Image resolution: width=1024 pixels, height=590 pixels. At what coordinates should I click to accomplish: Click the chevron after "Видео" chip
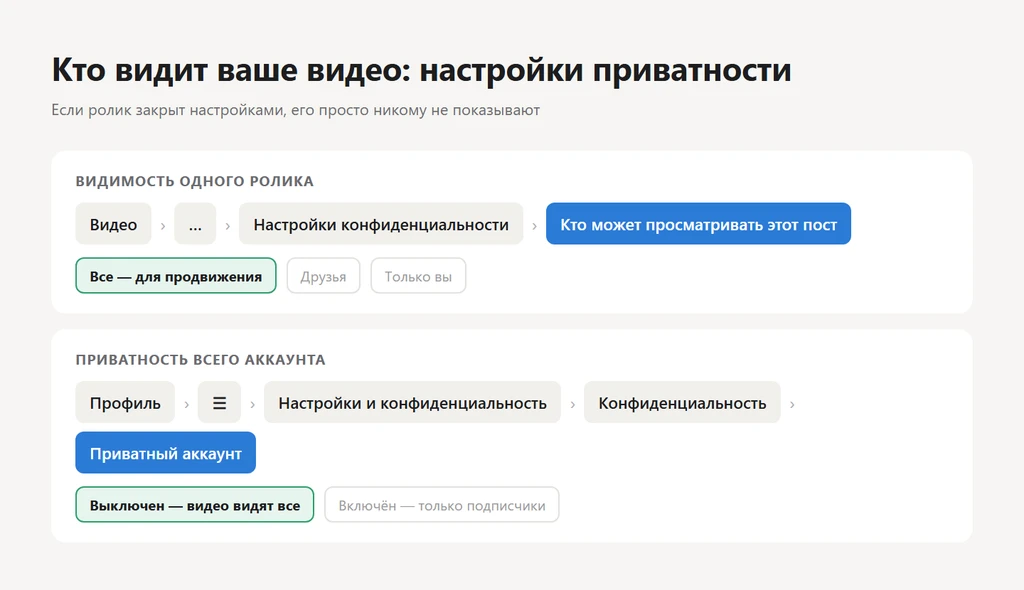click(163, 225)
